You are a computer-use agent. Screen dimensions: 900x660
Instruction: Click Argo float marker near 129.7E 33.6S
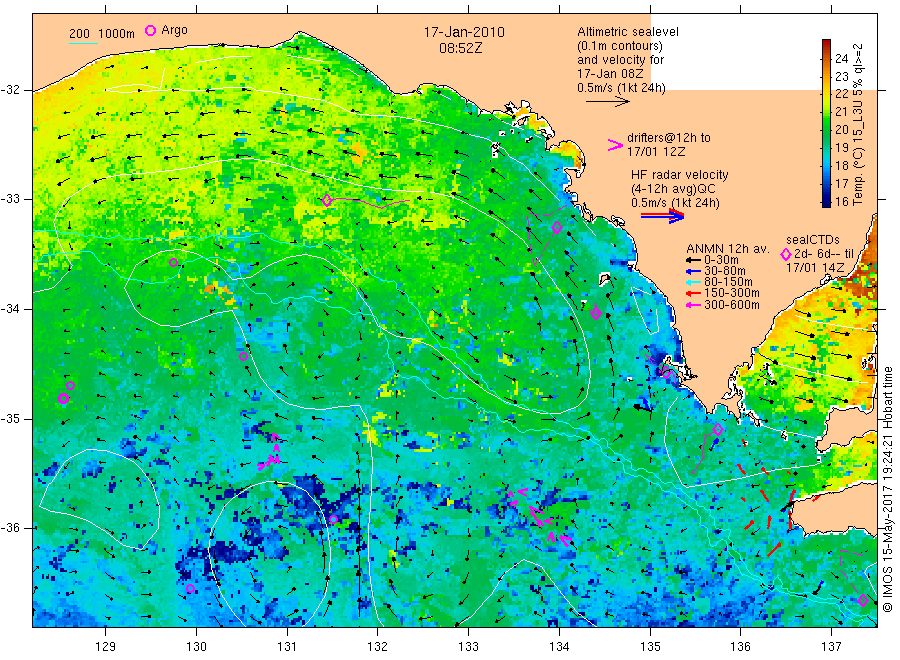click(173, 263)
